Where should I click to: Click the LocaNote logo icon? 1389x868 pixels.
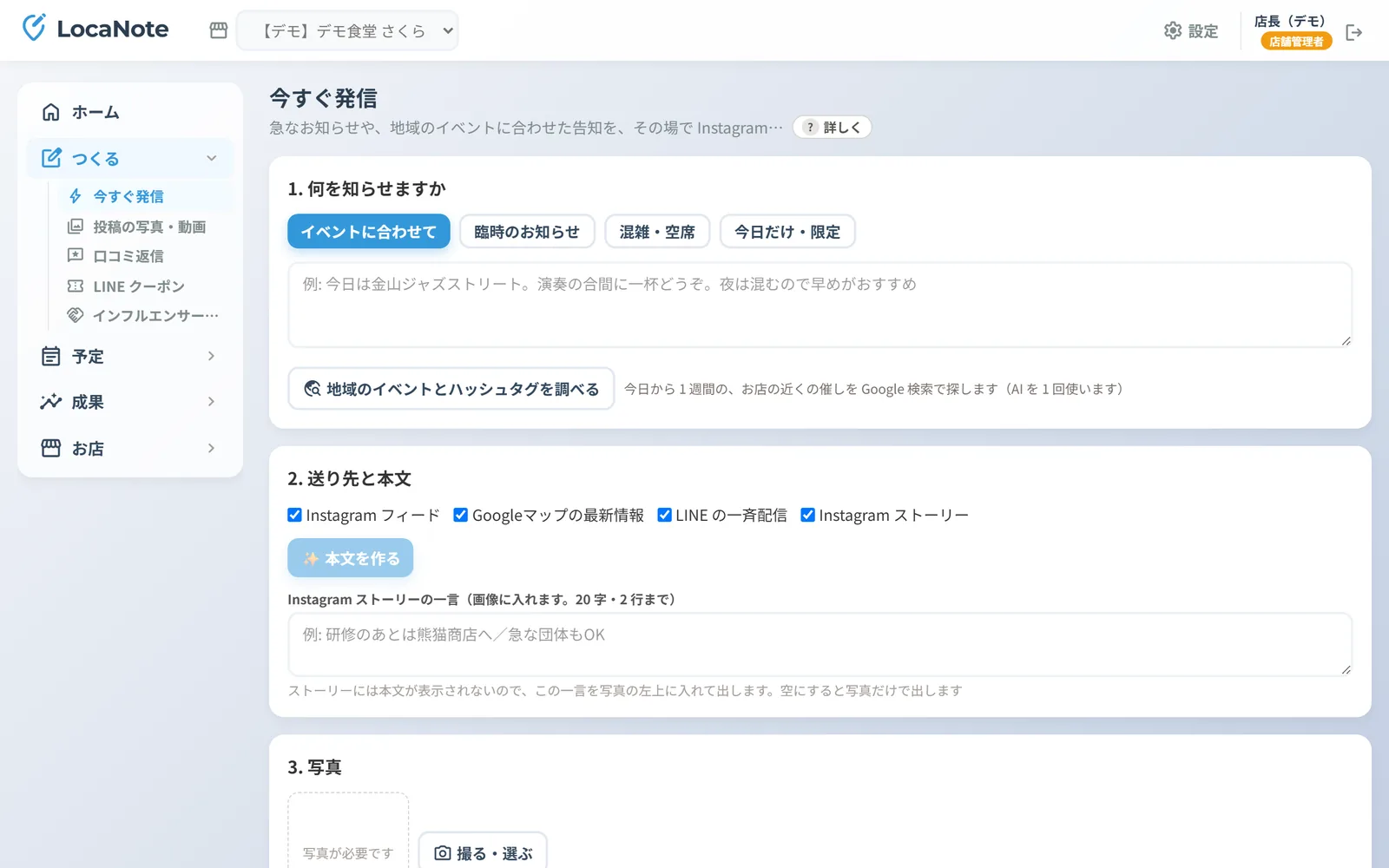coord(34,28)
